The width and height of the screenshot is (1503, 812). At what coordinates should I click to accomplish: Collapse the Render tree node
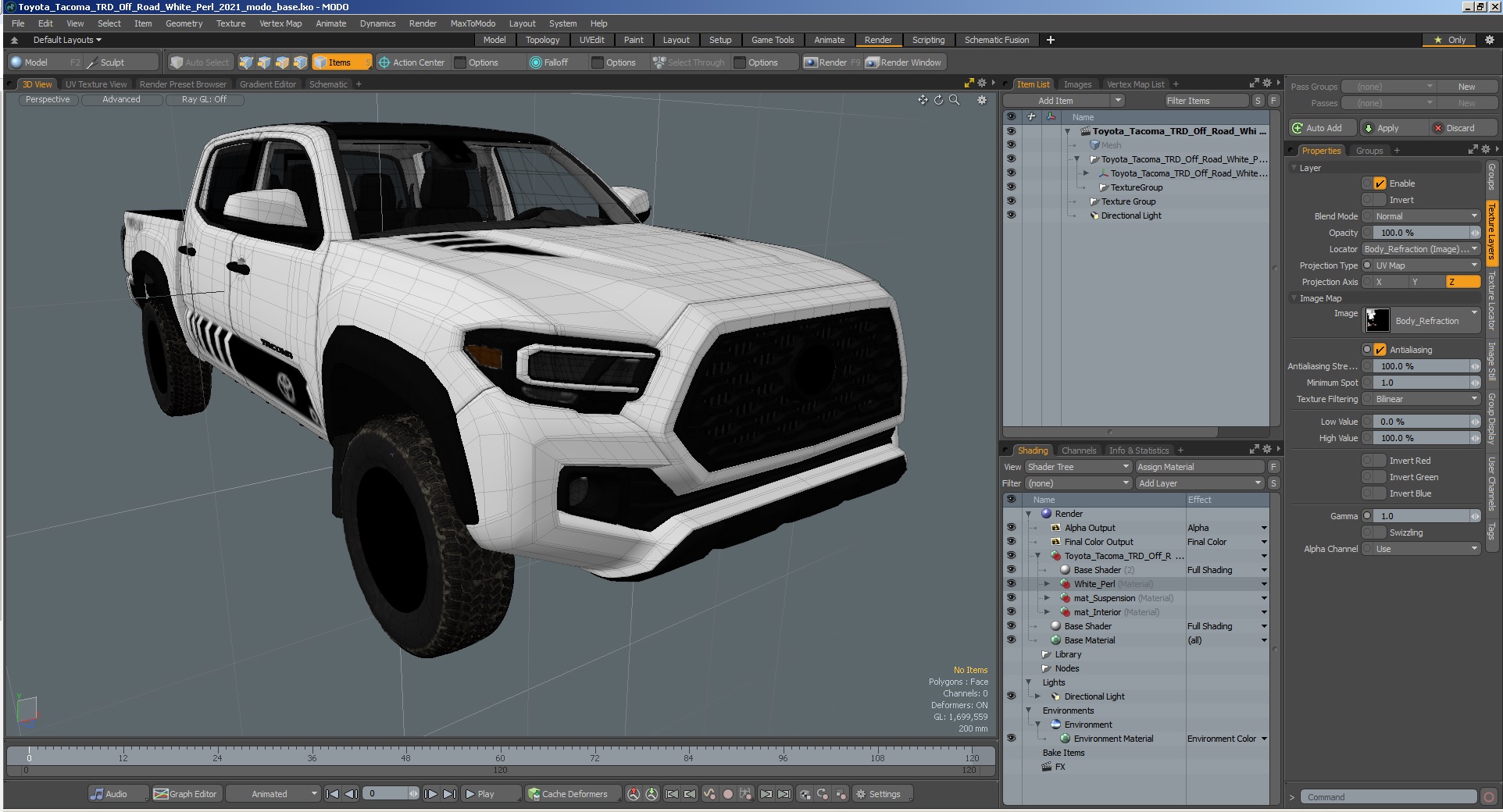point(1028,514)
